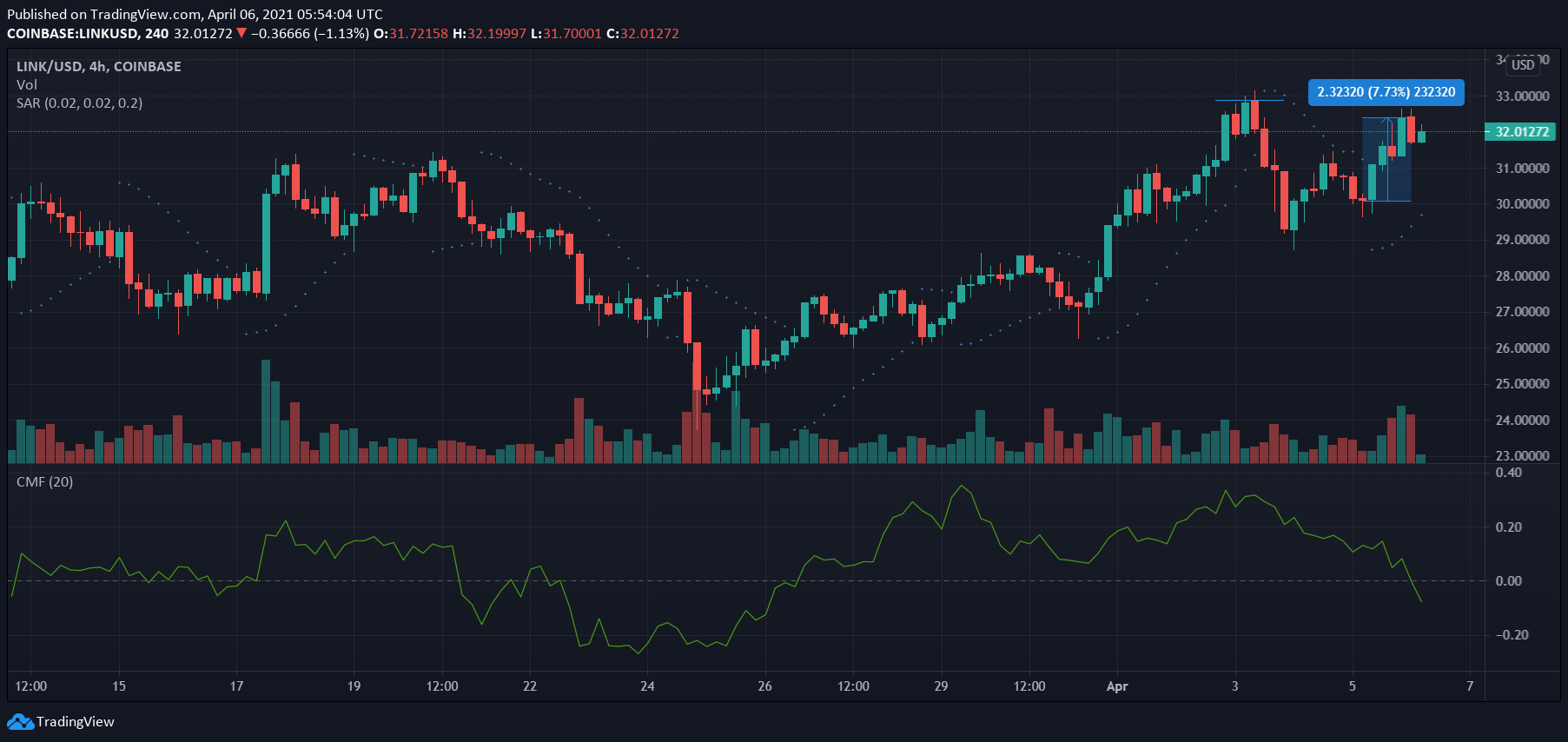The image size is (1568, 742).
Task: Click the 0.20 CMF axis label
Action: [1508, 527]
